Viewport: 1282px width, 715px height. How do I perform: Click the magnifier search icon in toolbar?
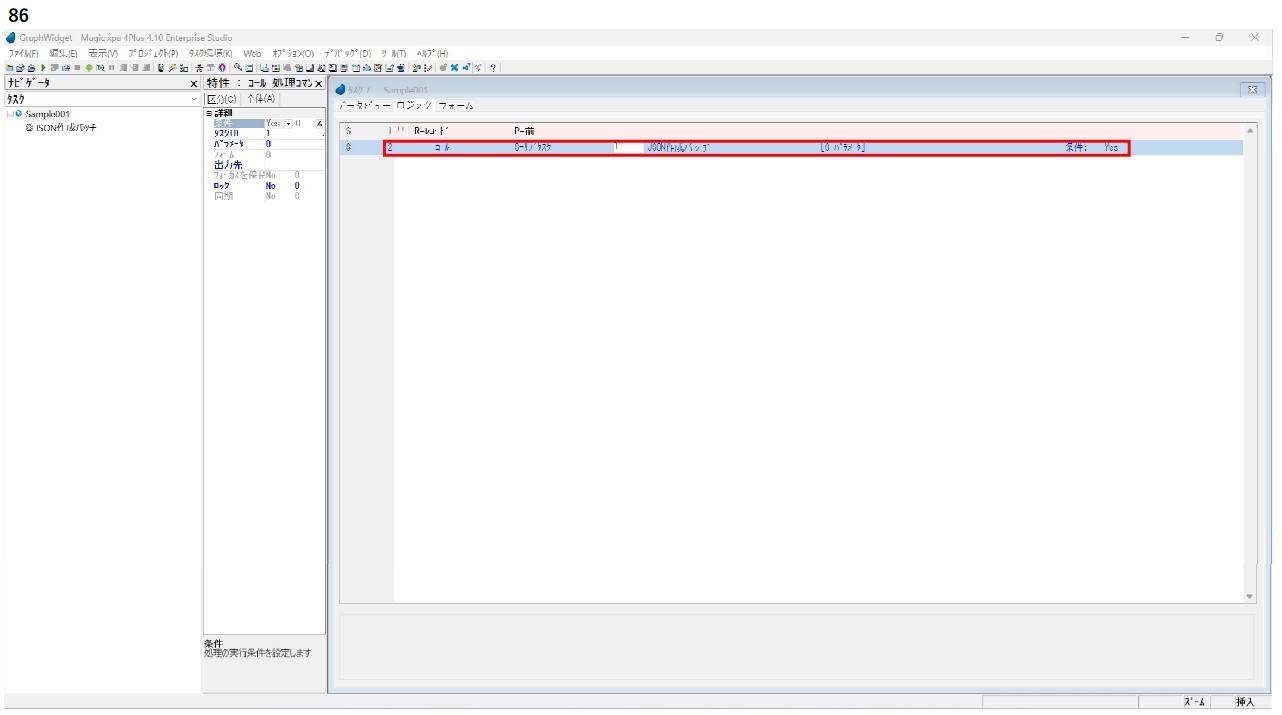238,68
